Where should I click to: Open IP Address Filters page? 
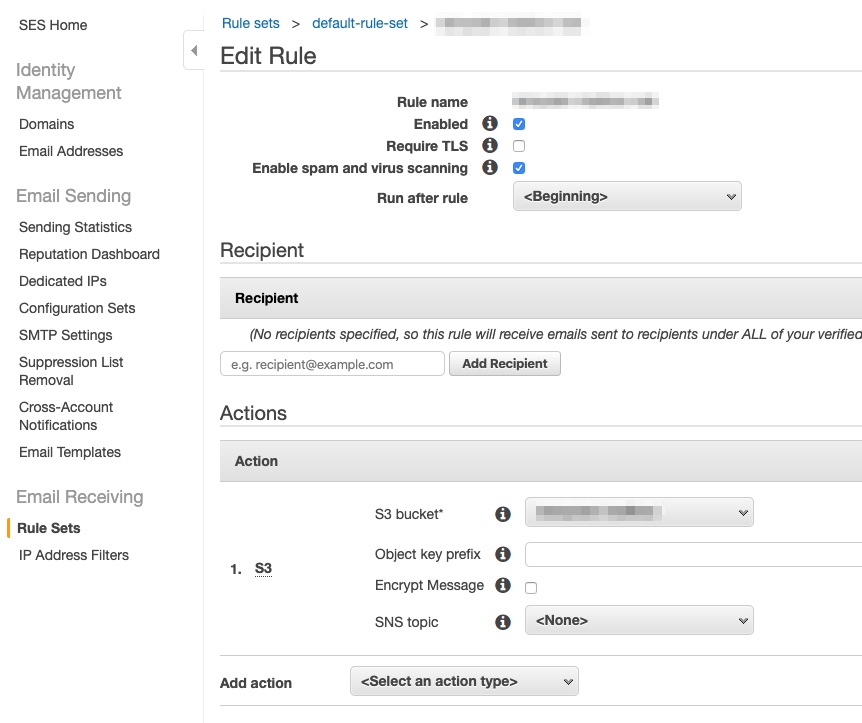[74, 555]
